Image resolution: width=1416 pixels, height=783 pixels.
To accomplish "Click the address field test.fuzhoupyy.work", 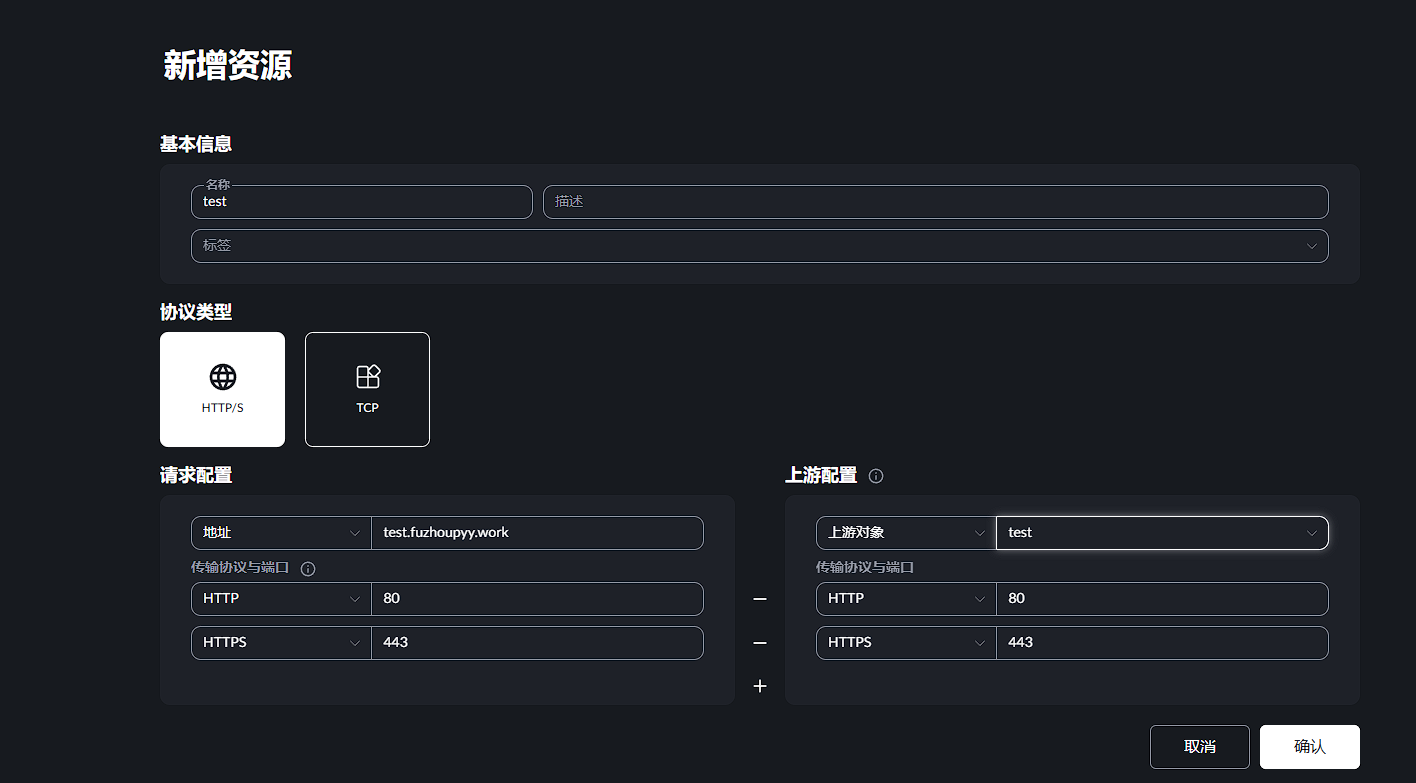I will pyautogui.click(x=537, y=533).
